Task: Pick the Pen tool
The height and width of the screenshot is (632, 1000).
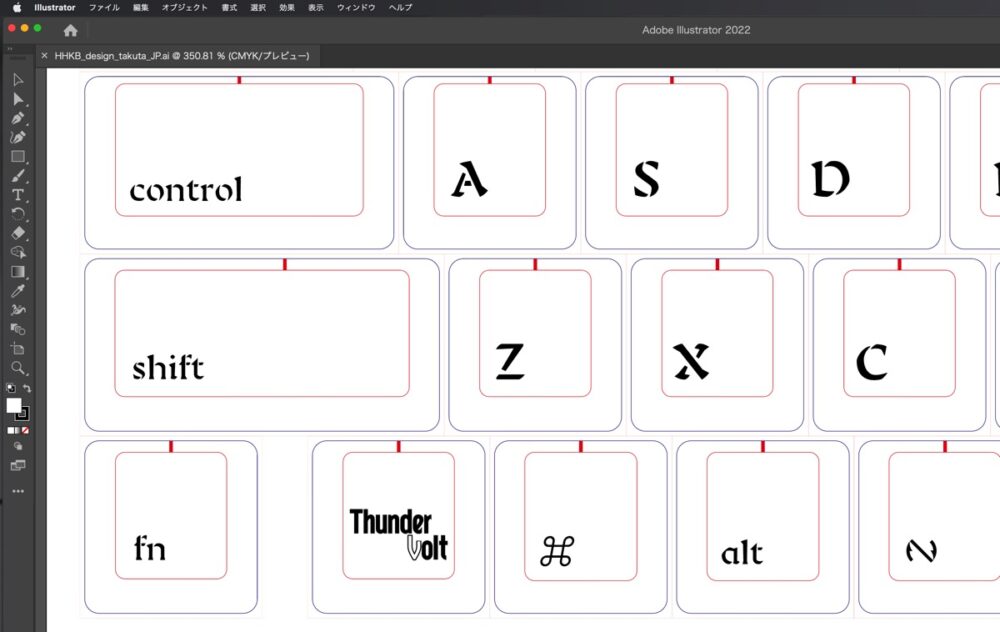Action: 18,118
